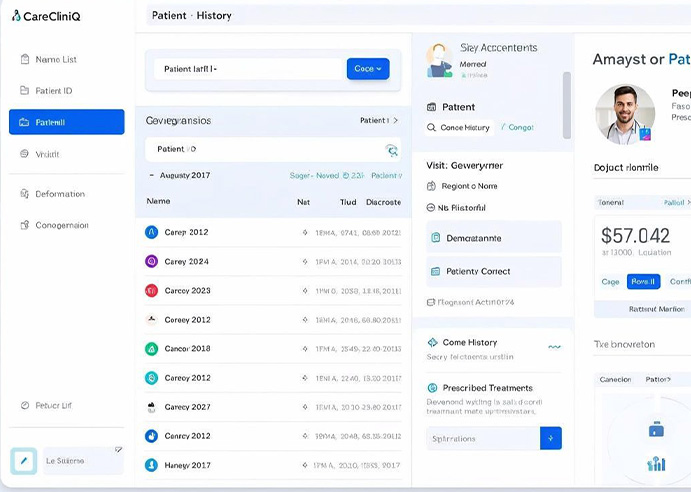Click inside the Patient larfl input field
The width and height of the screenshot is (691, 492).
pos(250,69)
